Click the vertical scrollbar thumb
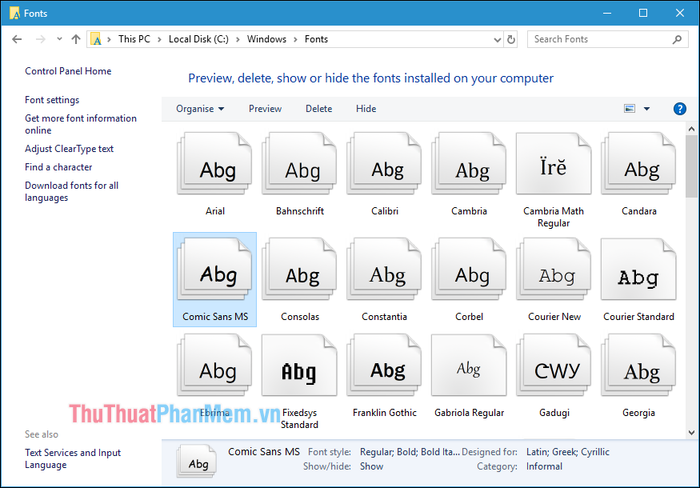 [692, 166]
